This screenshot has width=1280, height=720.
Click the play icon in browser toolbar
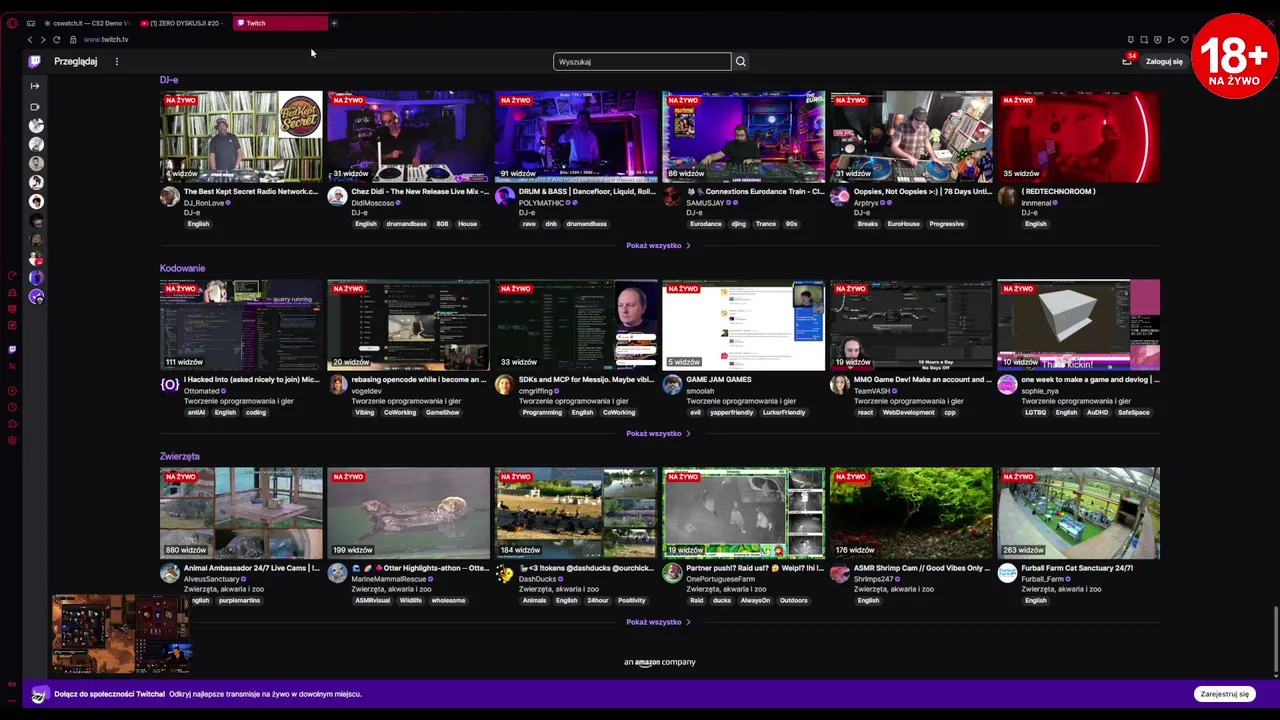tap(1171, 39)
